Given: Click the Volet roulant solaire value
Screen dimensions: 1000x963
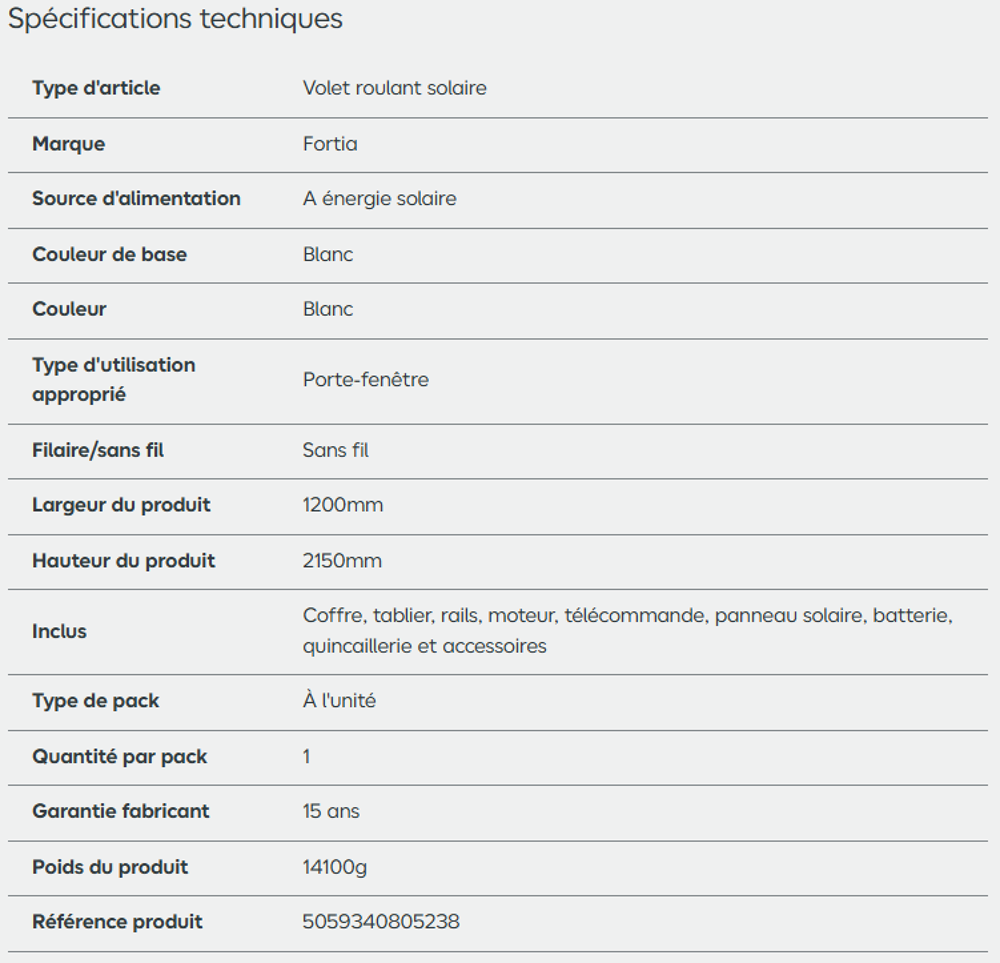Looking at the screenshot, I should (395, 88).
